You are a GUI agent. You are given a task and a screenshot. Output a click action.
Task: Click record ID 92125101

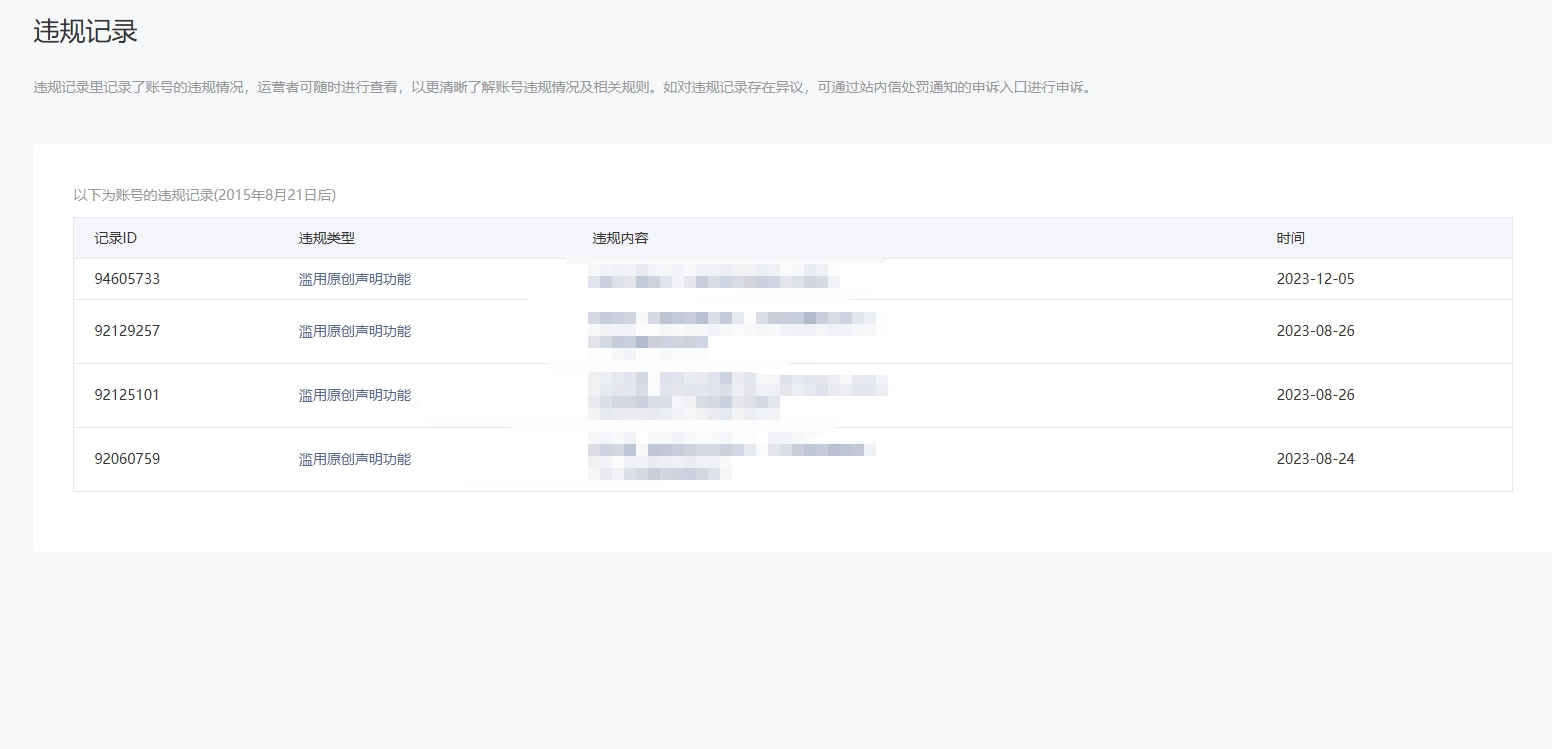pyautogui.click(x=127, y=395)
